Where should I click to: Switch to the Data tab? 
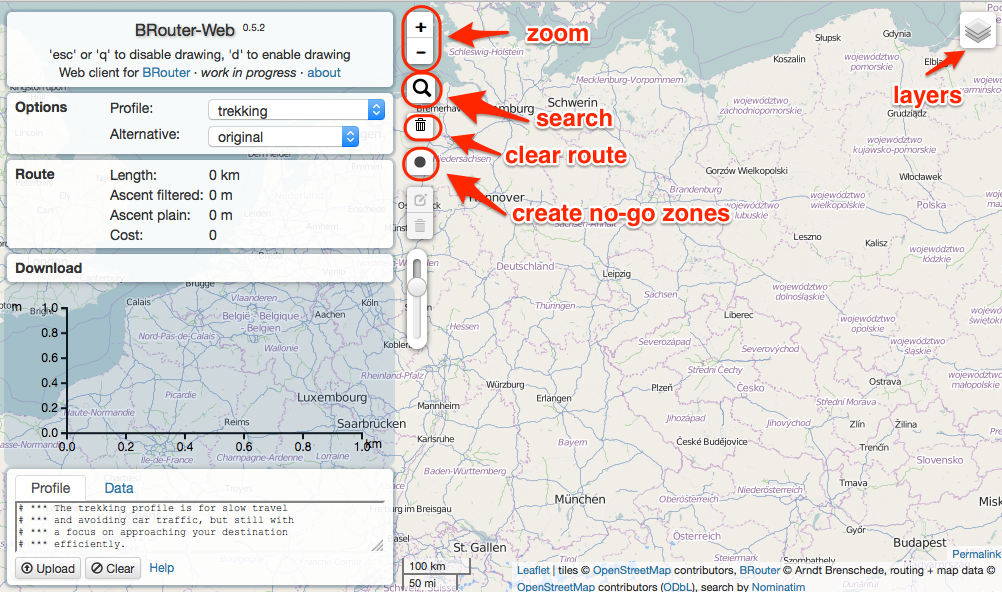119,488
